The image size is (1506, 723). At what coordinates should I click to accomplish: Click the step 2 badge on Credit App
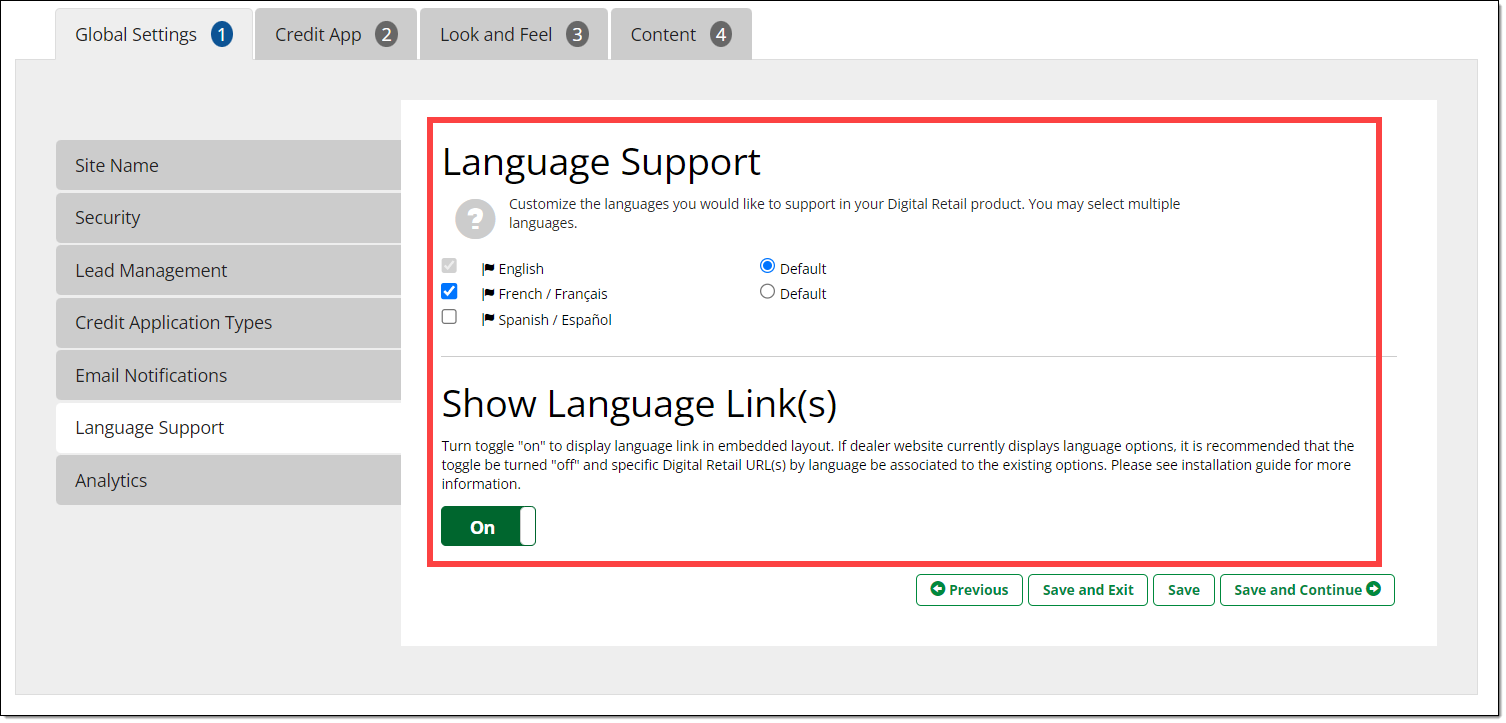[x=386, y=35]
